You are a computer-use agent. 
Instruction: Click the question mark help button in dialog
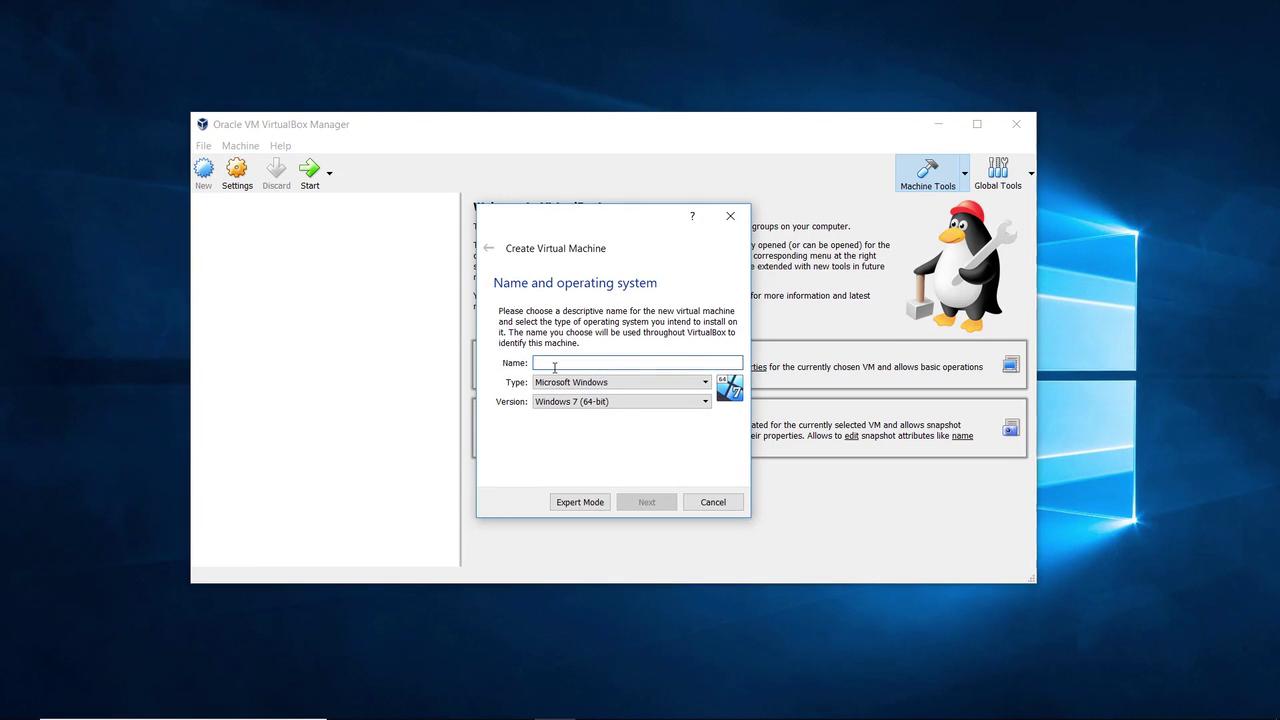692,216
